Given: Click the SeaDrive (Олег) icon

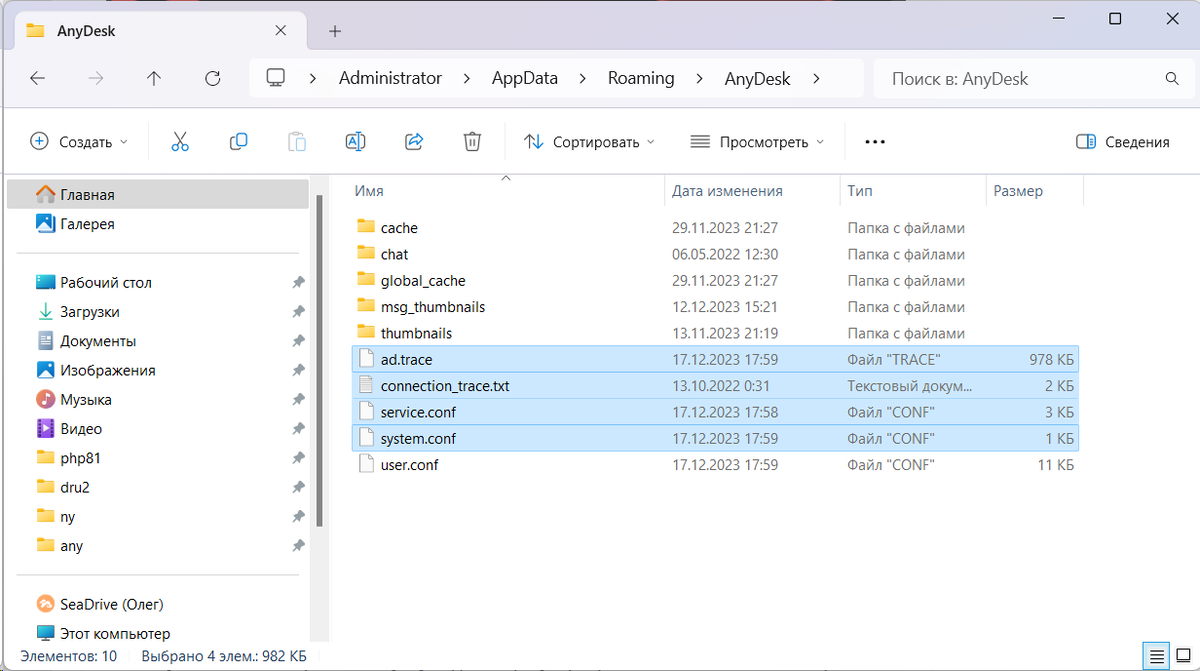Looking at the screenshot, I should pyautogui.click(x=45, y=604).
